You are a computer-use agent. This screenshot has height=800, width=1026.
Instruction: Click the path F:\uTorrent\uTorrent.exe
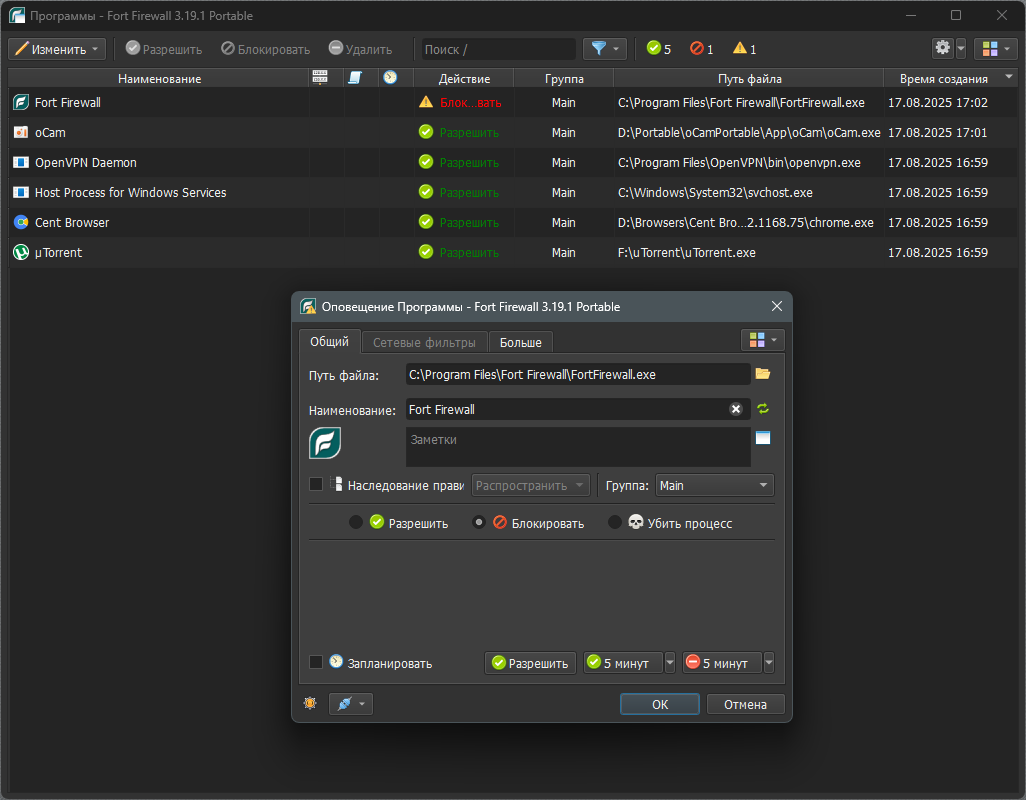(x=686, y=252)
